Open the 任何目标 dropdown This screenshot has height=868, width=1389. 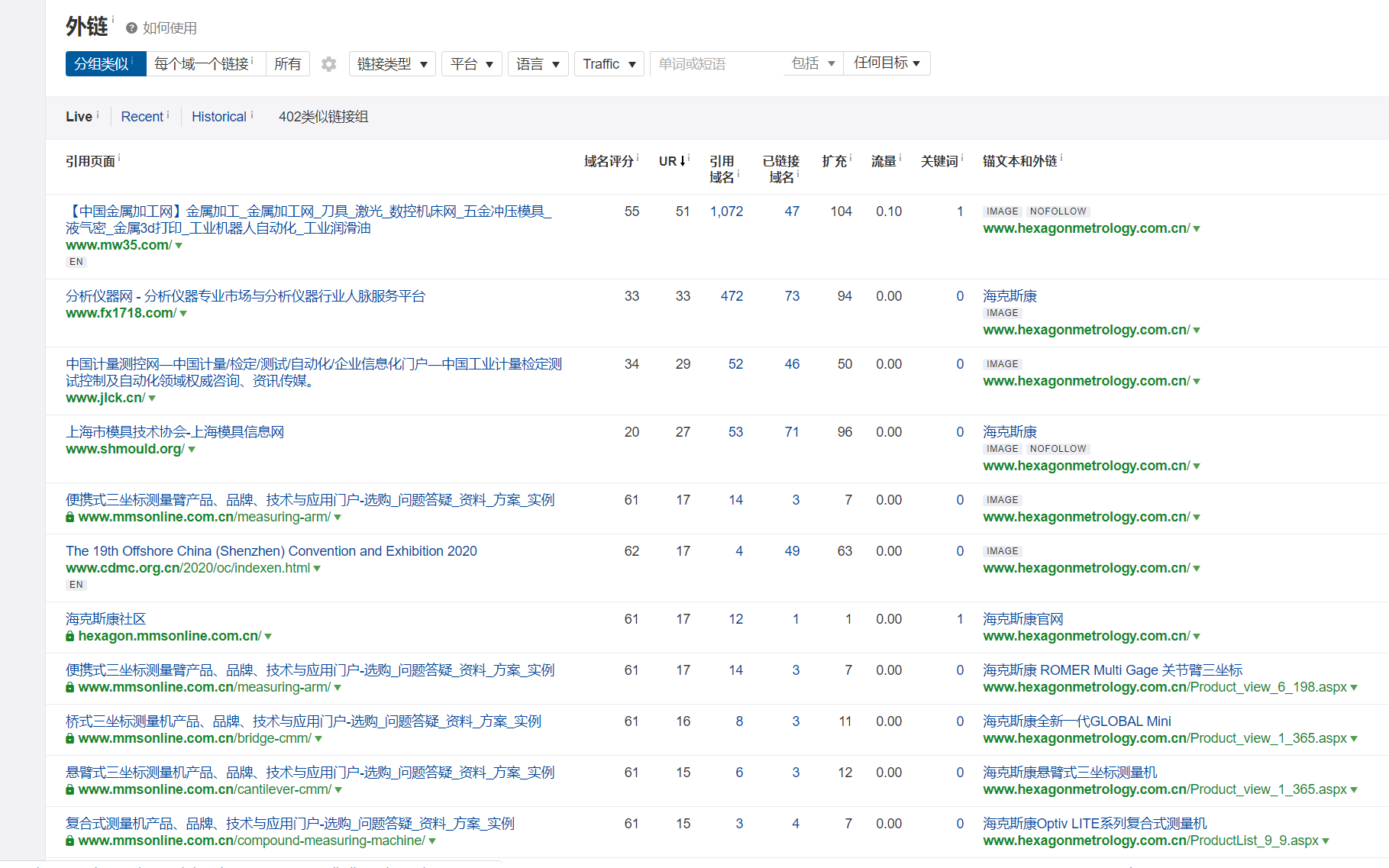pos(887,63)
